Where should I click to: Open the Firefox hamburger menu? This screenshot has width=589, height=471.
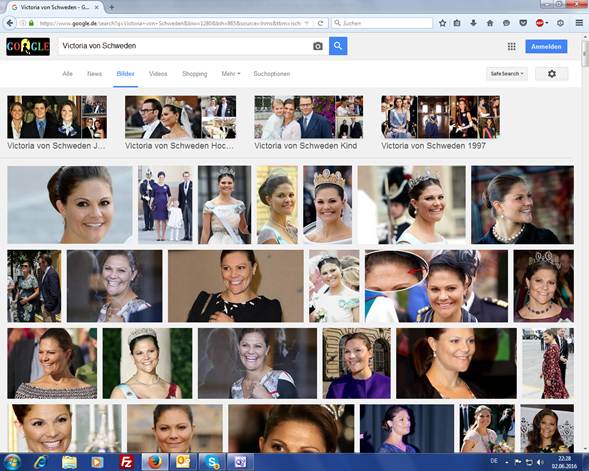(579, 23)
